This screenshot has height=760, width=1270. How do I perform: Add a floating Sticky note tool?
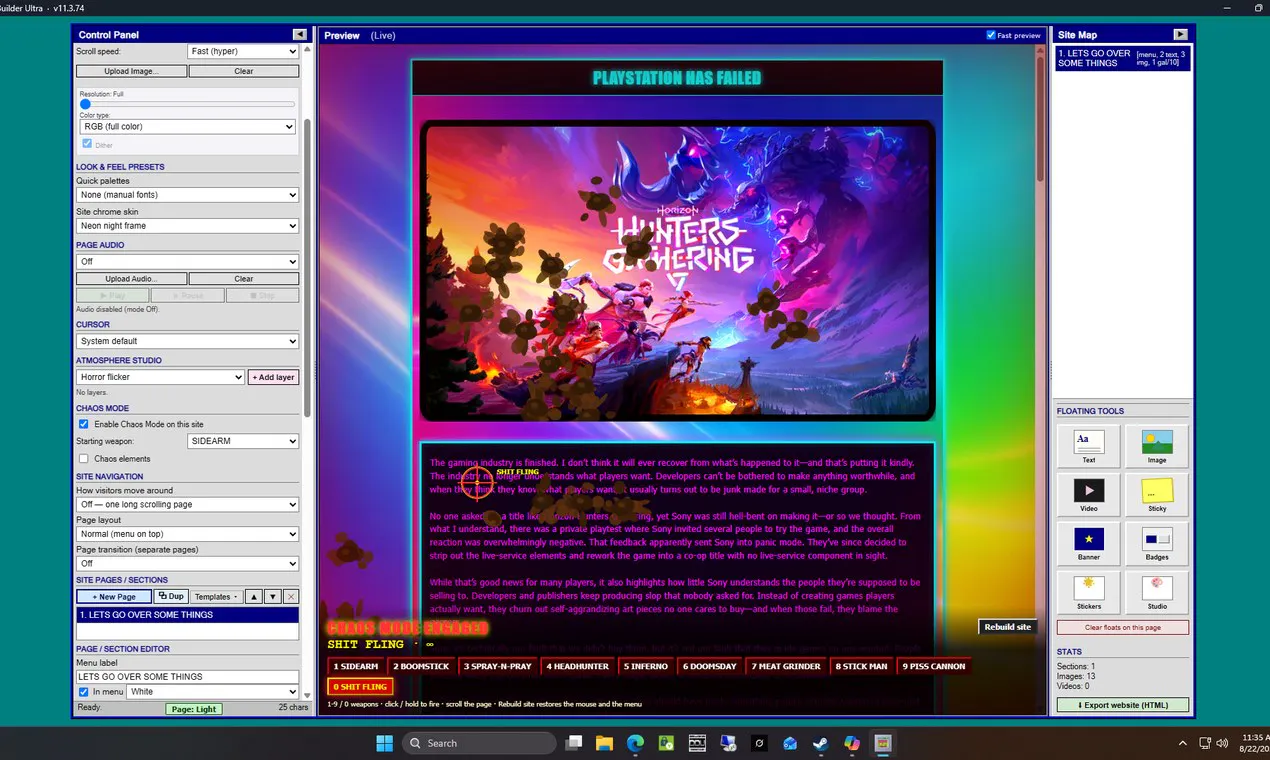[1157, 495]
